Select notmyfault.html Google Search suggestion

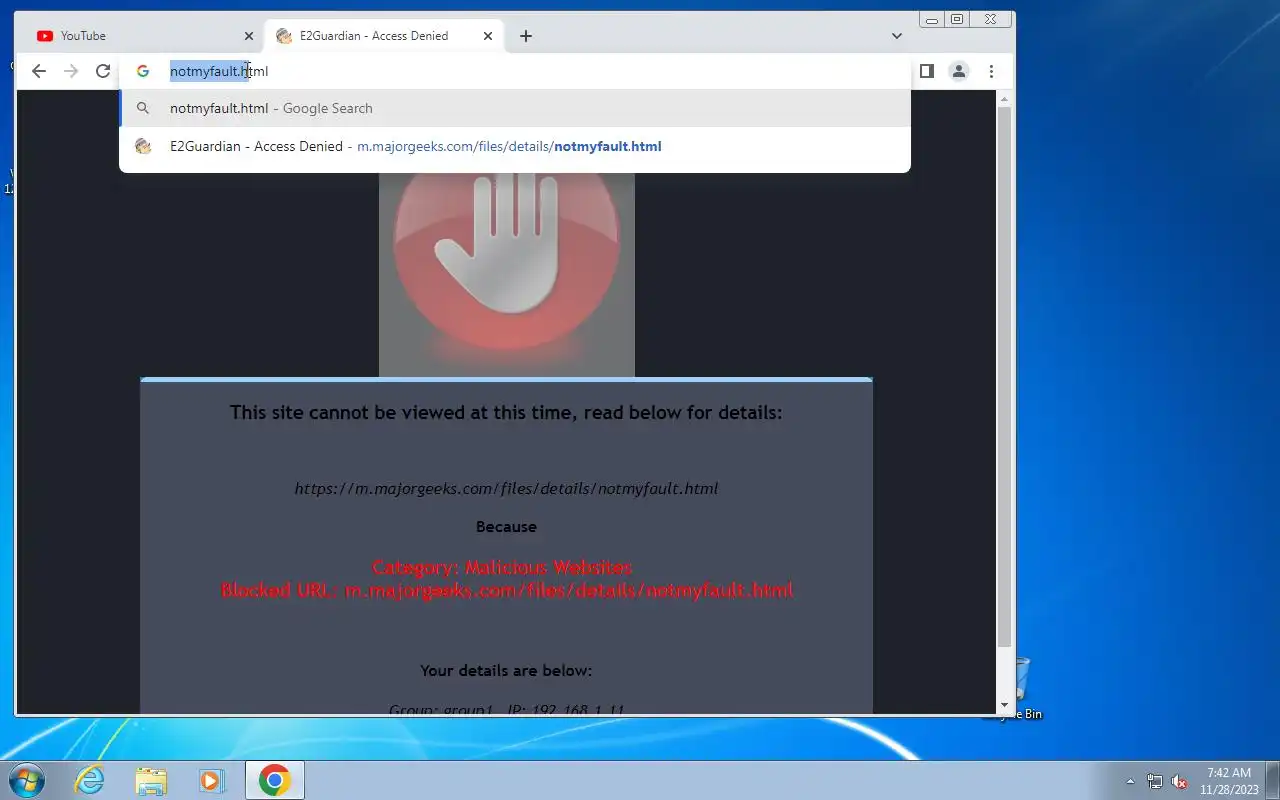coord(515,108)
